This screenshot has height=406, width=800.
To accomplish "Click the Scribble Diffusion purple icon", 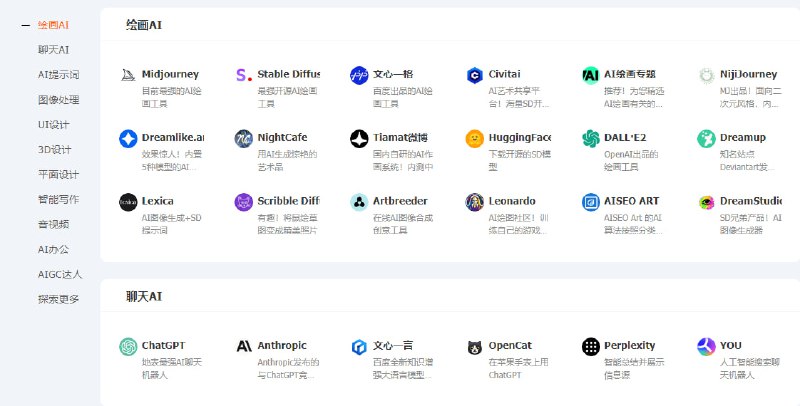I will tap(244, 202).
